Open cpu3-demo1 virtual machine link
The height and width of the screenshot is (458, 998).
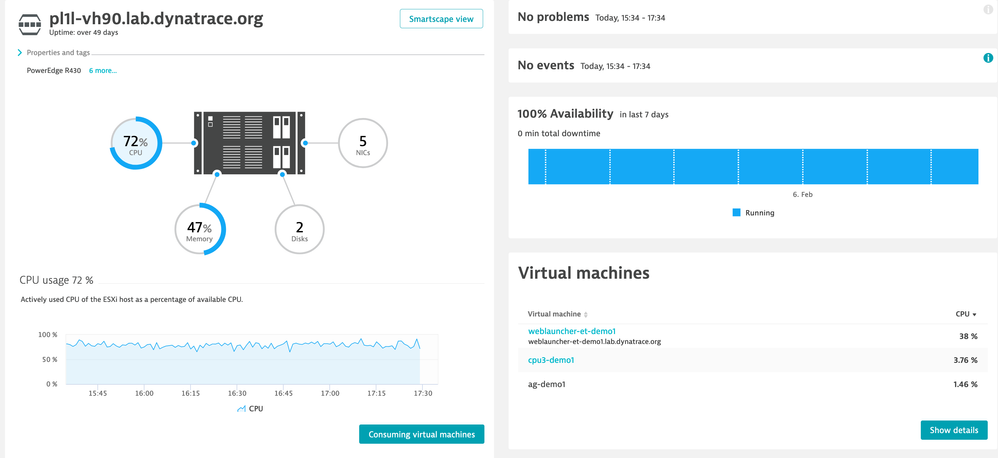(551, 360)
